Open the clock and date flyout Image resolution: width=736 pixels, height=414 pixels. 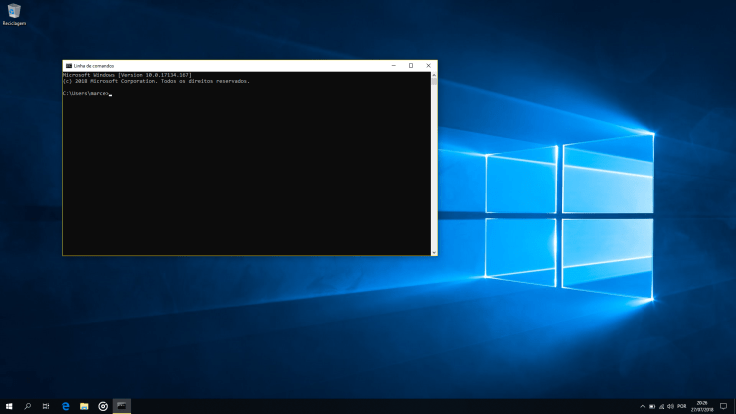[702, 407]
